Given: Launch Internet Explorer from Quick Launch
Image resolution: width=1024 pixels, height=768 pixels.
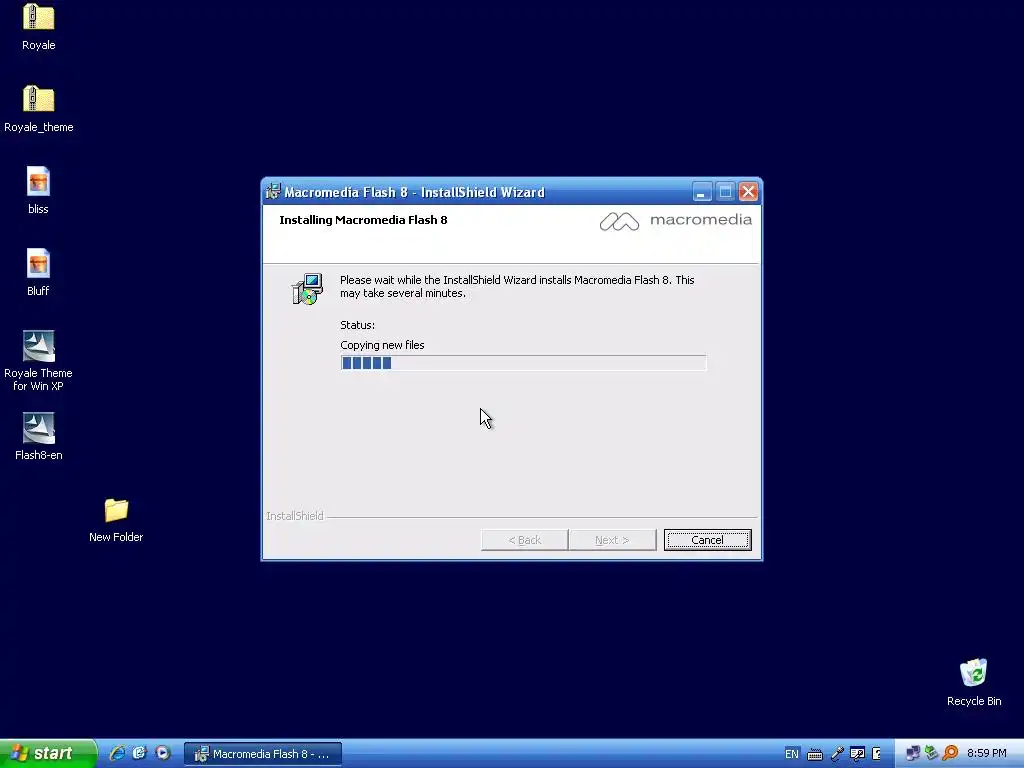Looking at the screenshot, I should coord(117,754).
